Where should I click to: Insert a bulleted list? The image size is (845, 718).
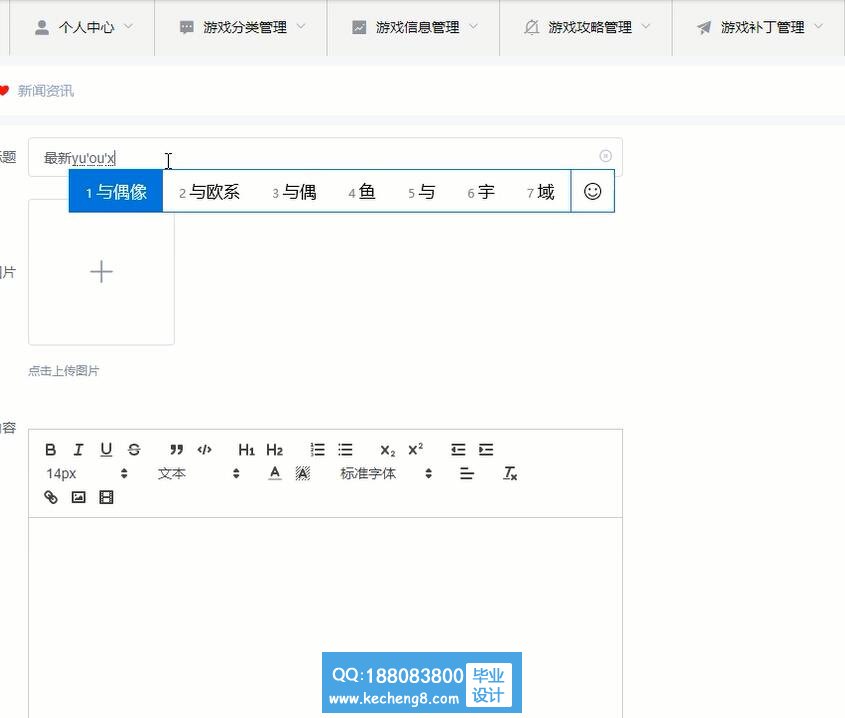pos(345,450)
